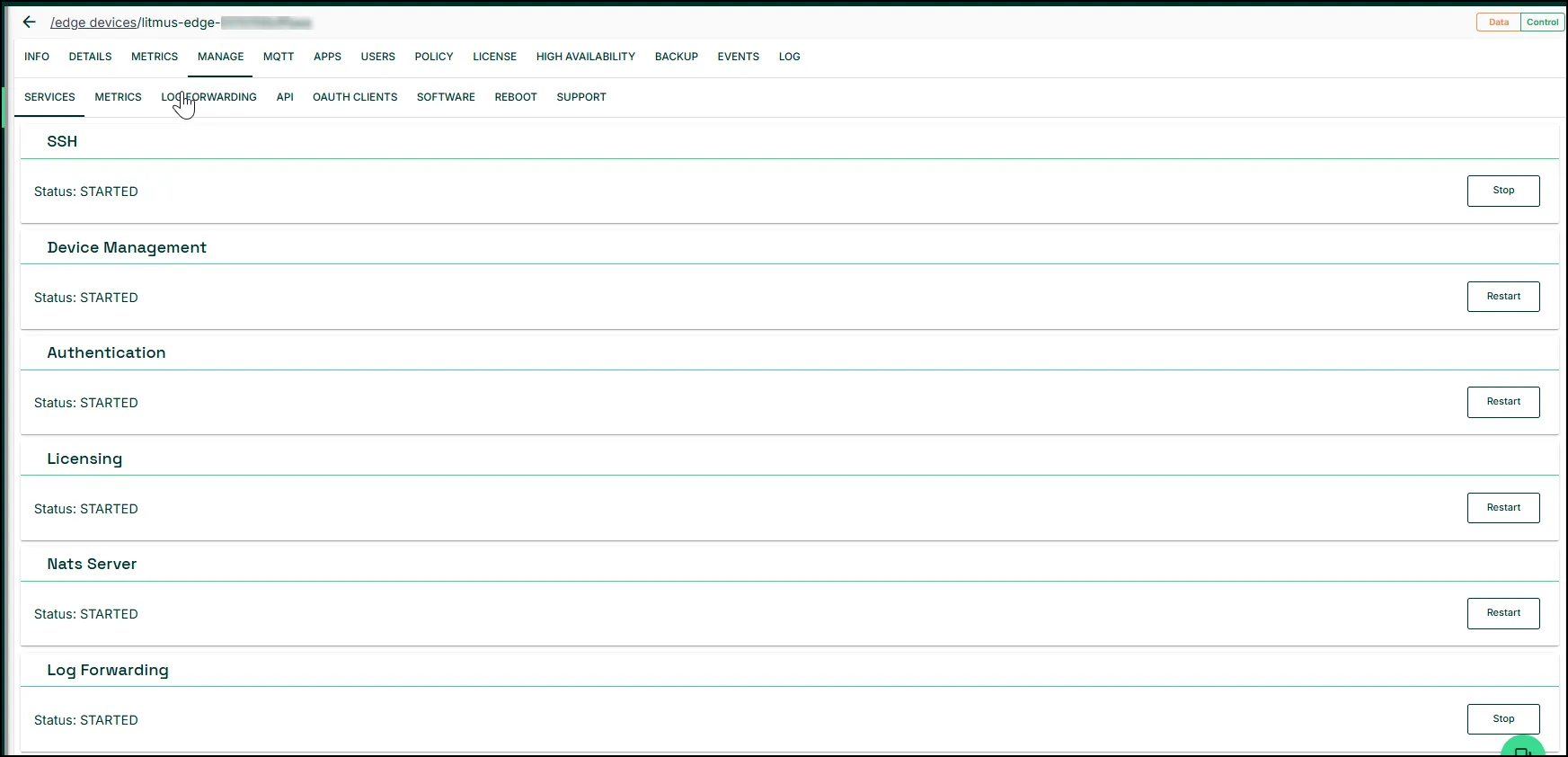Open the top-level METRICS tab

(155, 57)
